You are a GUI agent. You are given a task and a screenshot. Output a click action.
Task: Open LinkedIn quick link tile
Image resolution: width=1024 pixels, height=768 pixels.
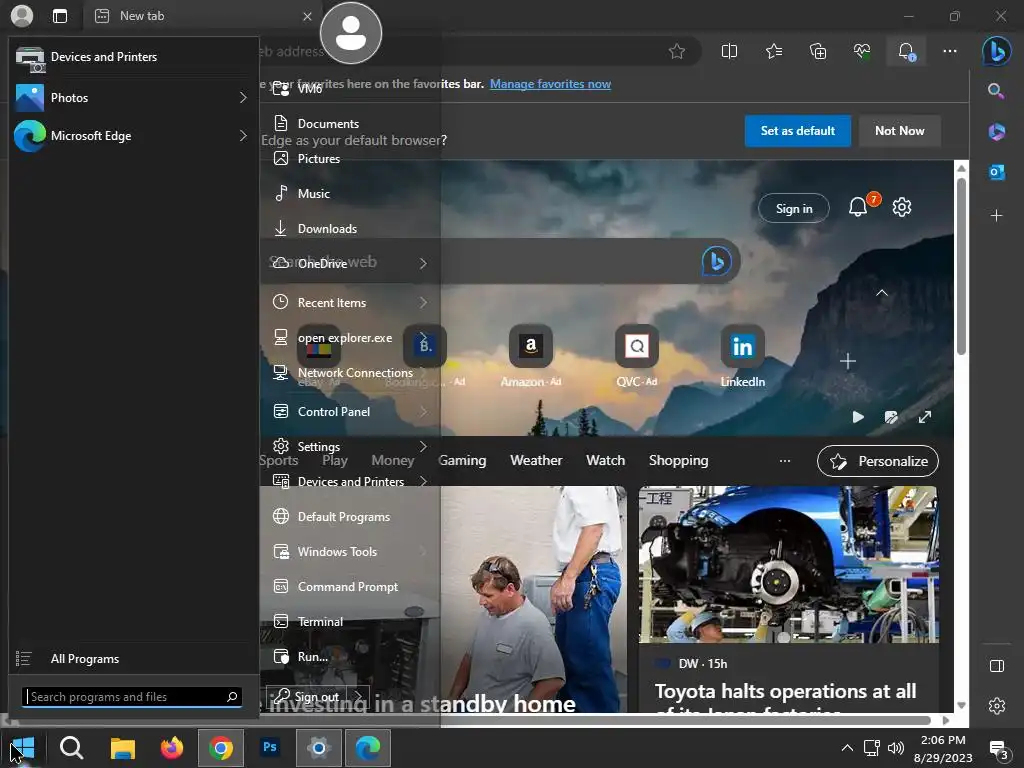(743, 356)
